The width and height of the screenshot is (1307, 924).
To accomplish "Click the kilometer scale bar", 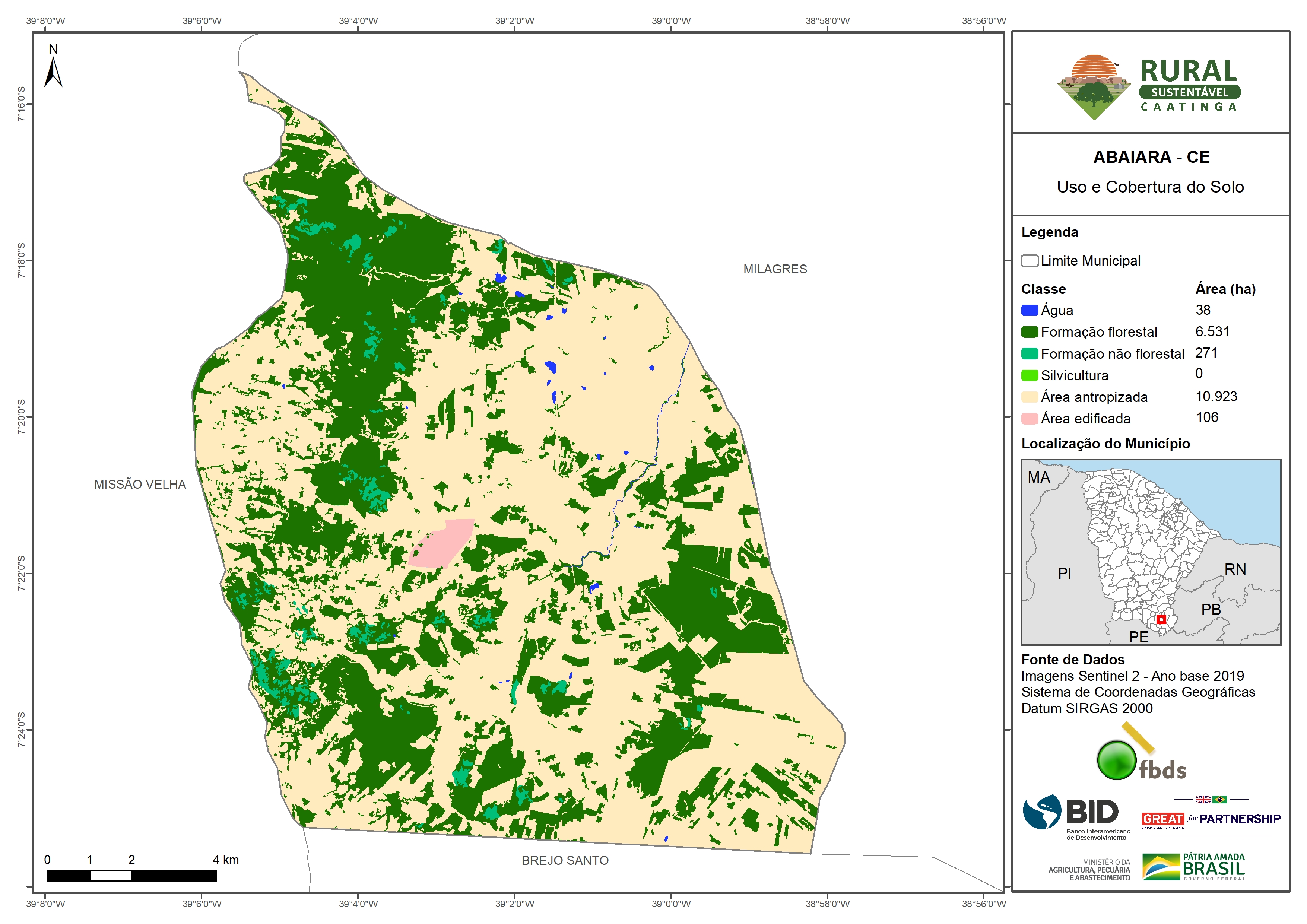I will [x=131, y=875].
